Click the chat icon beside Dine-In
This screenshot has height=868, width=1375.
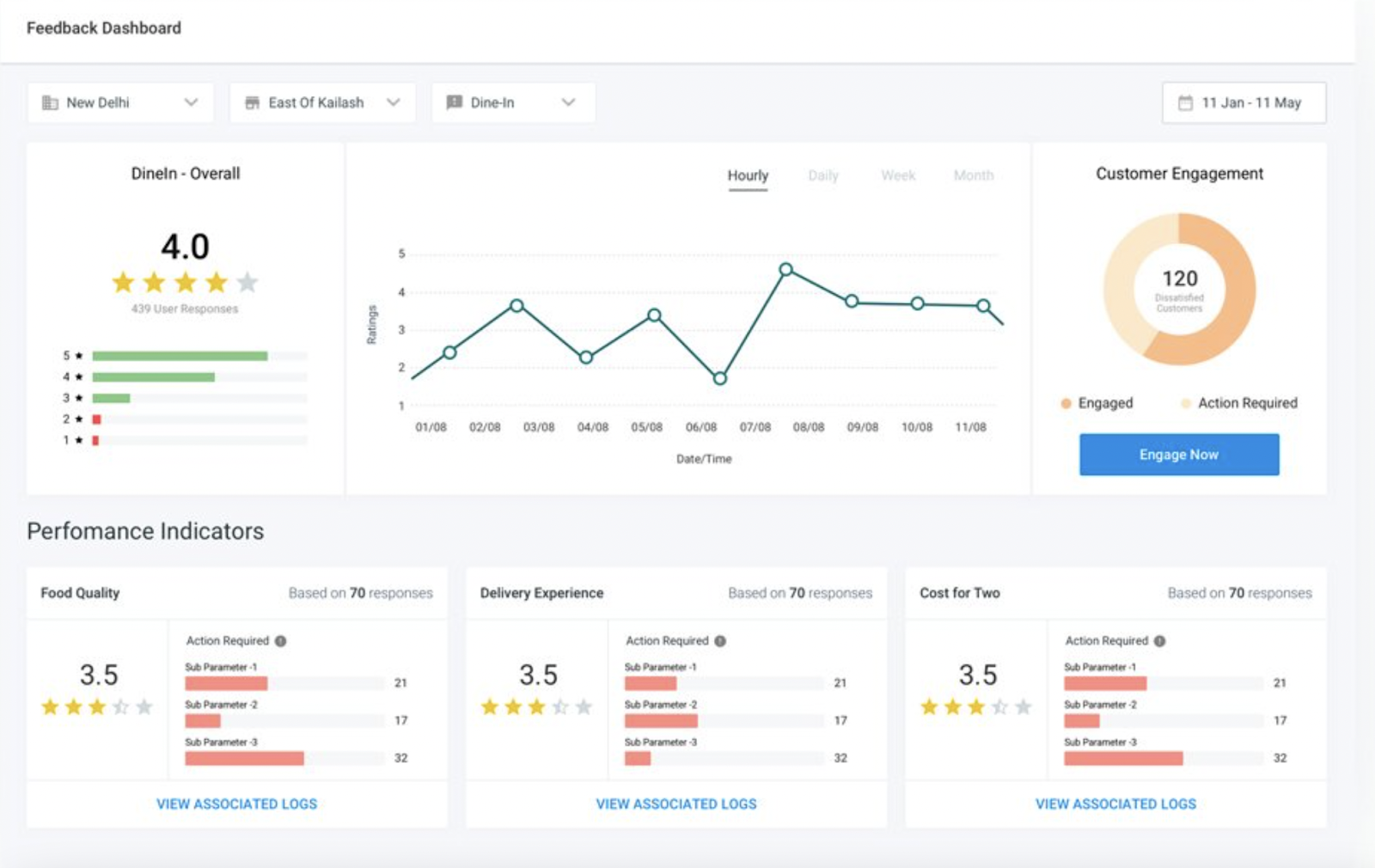454,103
